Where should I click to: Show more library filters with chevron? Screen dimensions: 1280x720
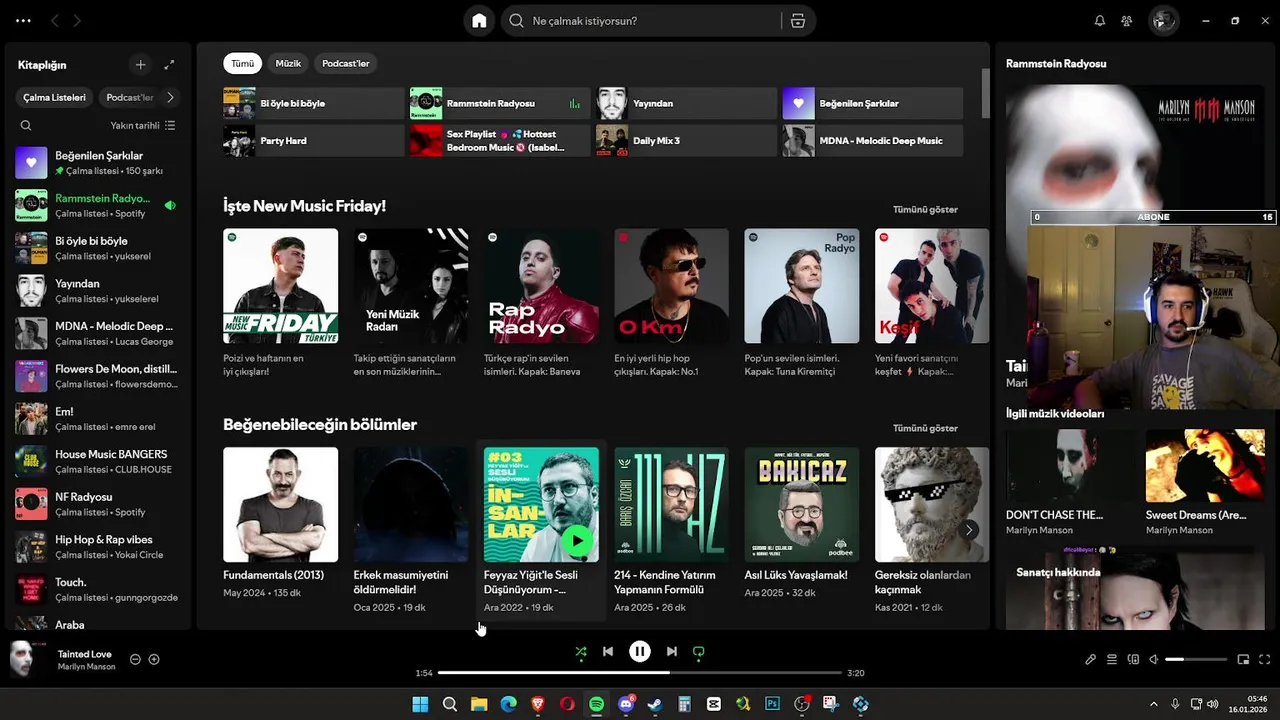click(x=170, y=97)
